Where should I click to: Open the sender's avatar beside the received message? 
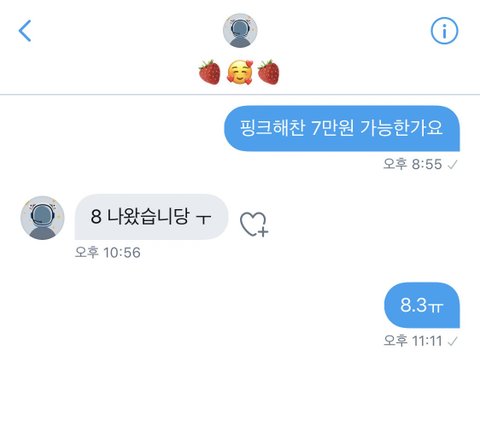tap(42, 218)
